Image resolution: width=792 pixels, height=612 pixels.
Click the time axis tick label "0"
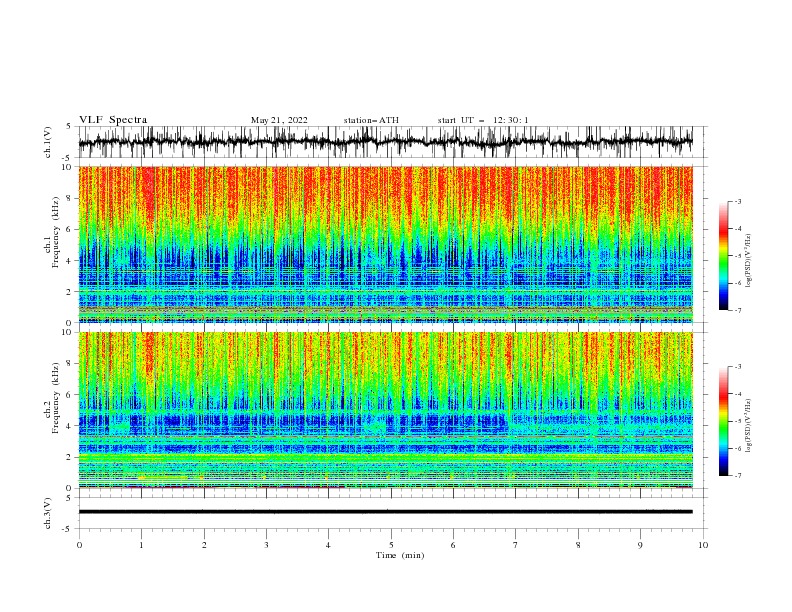(x=79, y=545)
